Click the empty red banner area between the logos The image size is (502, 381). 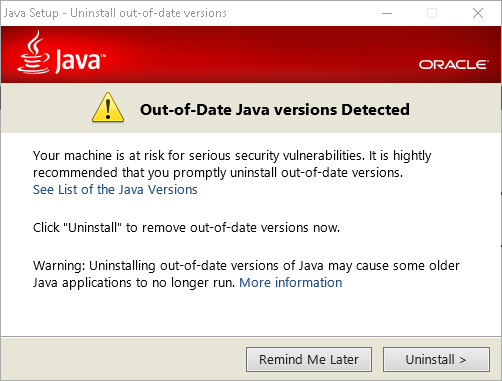coord(260,55)
